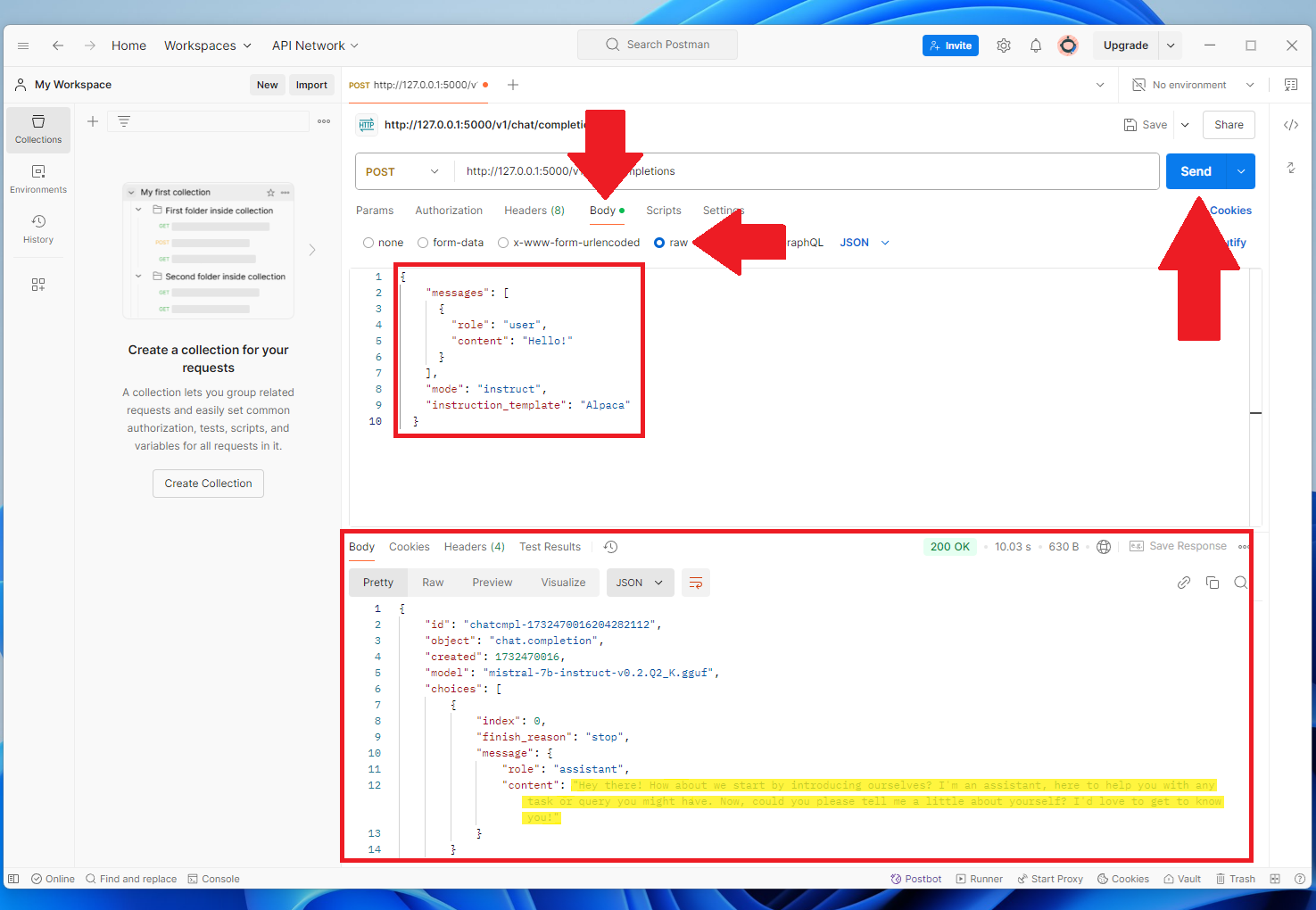Open Trash in the status bar
Screen dimensions: 1316x910
[x=1236, y=879]
